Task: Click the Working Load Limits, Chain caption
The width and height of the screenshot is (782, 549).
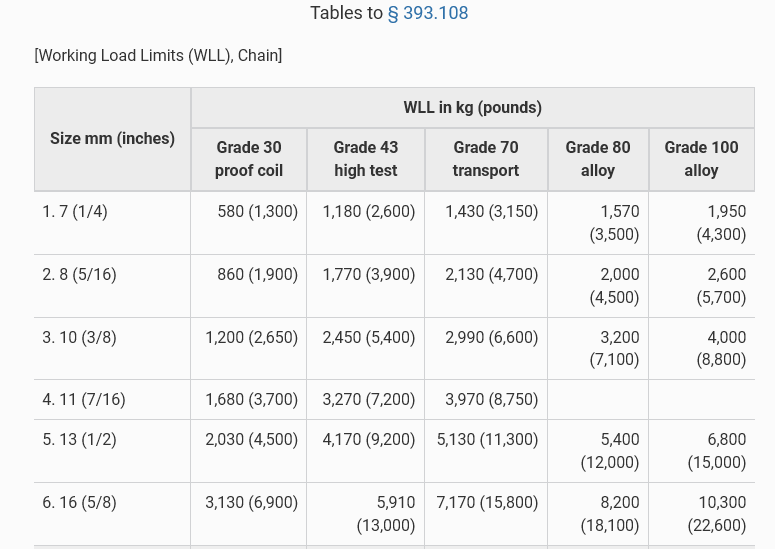Action: tap(158, 56)
